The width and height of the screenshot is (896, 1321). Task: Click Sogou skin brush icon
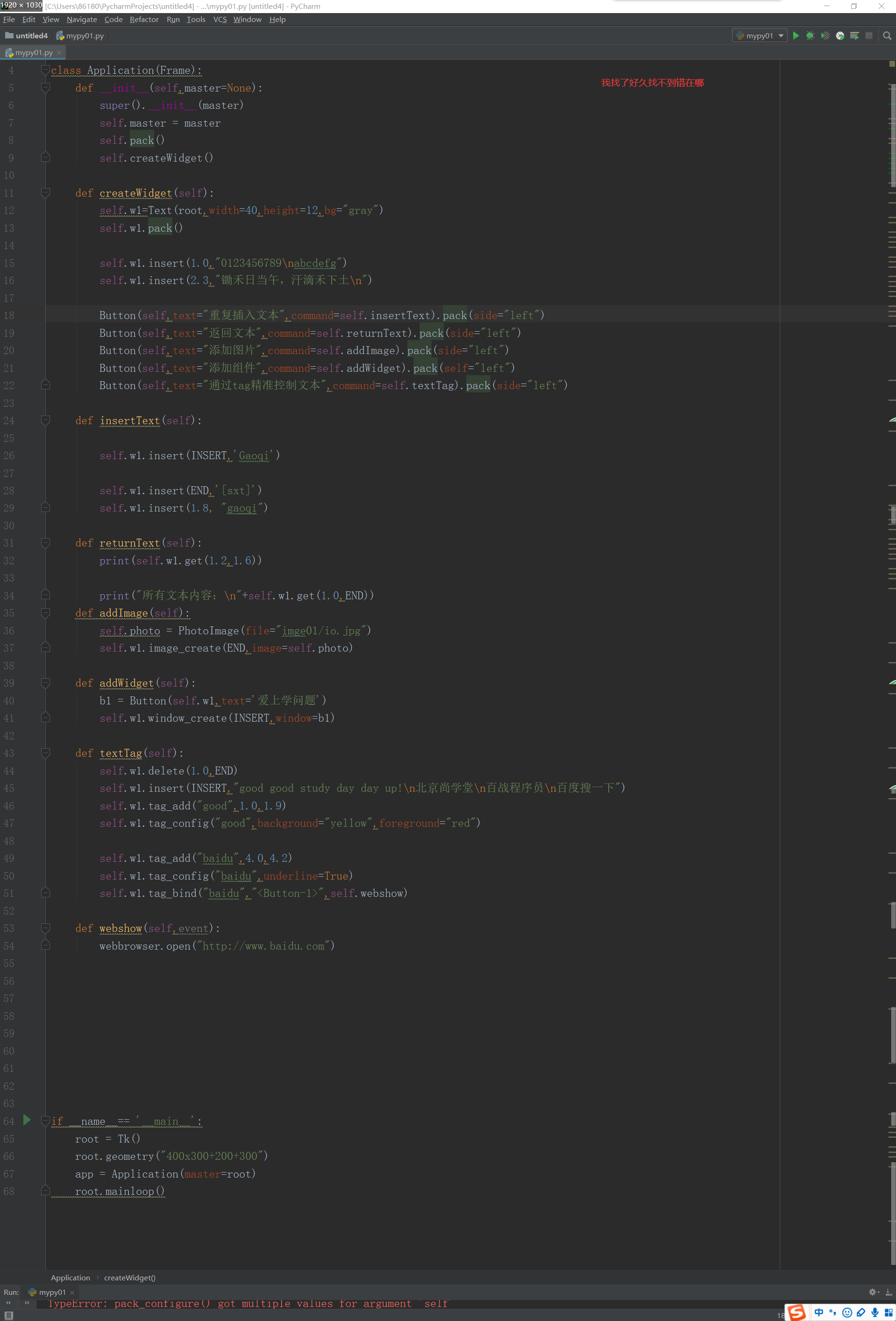coord(861,1313)
